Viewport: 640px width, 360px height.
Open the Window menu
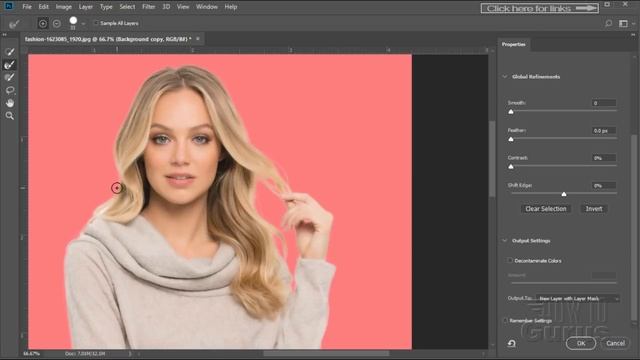[207, 7]
